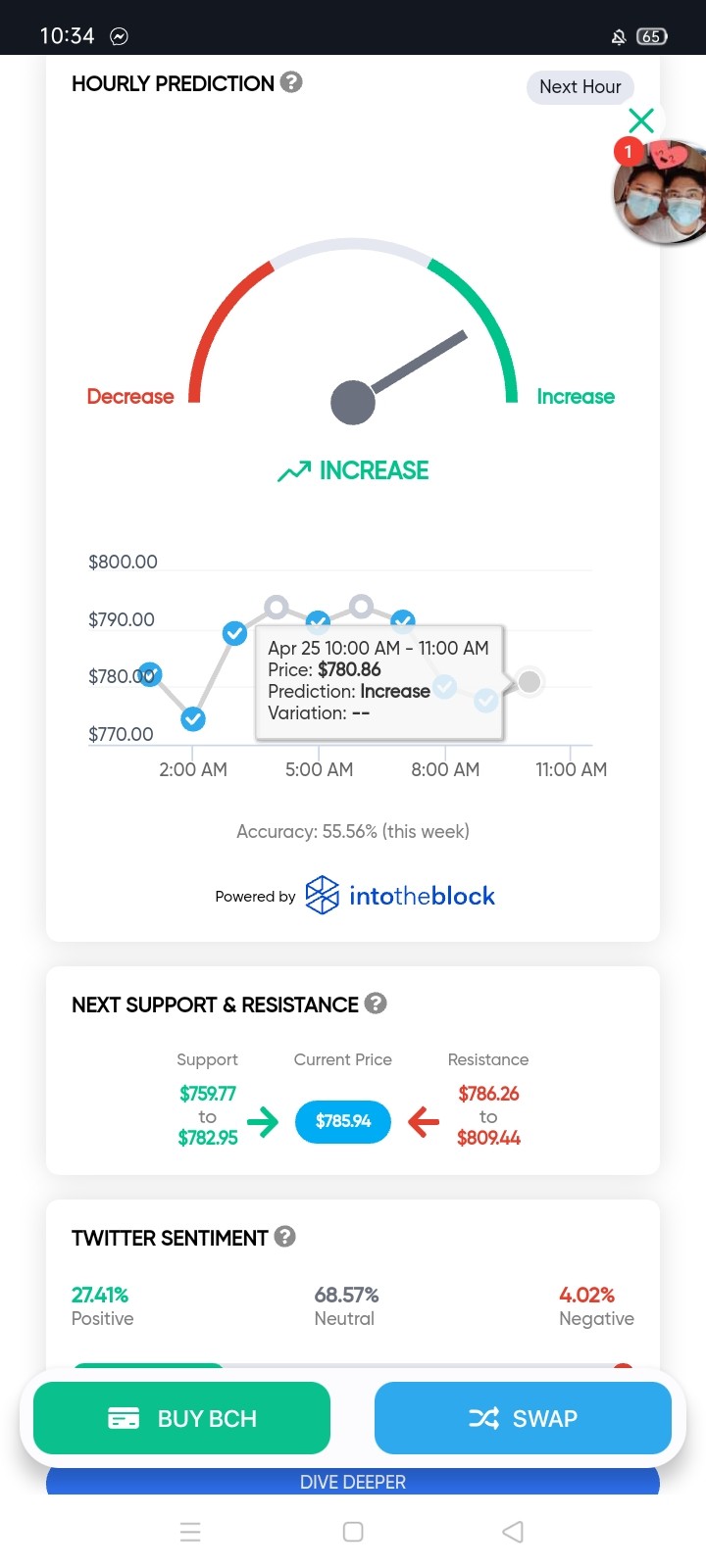Screen dimensions: 706x1568
Task: Tap the intotheblock logo
Action: (x=399, y=895)
